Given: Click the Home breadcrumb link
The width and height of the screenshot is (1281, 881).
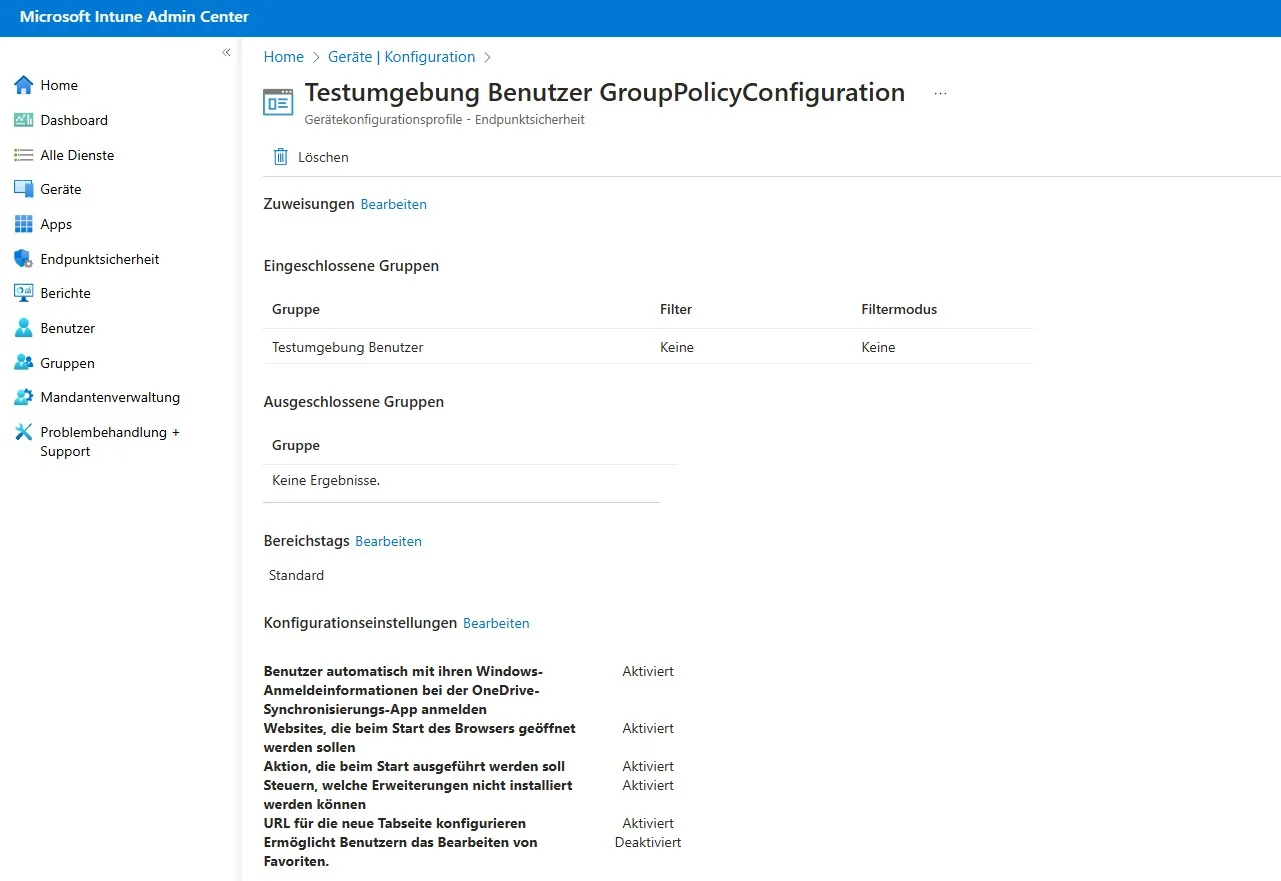Looking at the screenshot, I should tap(283, 57).
